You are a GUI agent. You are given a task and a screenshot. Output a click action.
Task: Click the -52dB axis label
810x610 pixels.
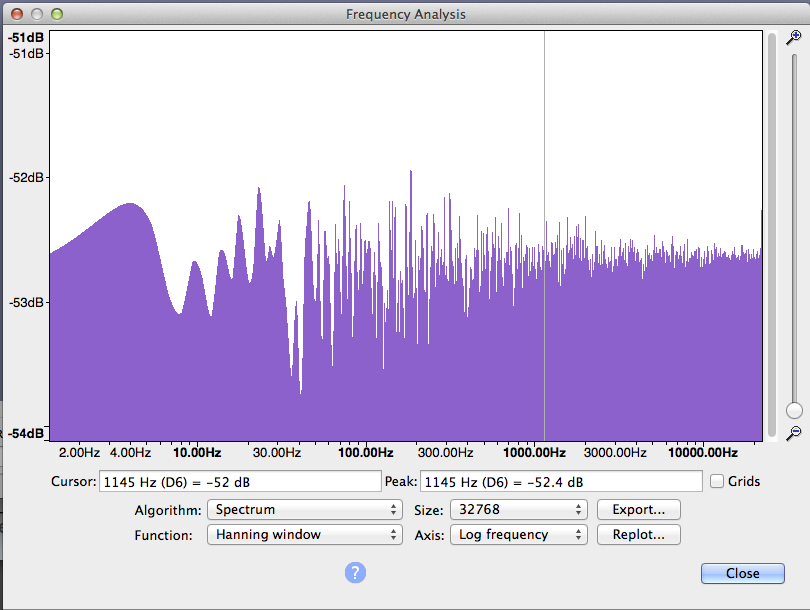pos(26,178)
